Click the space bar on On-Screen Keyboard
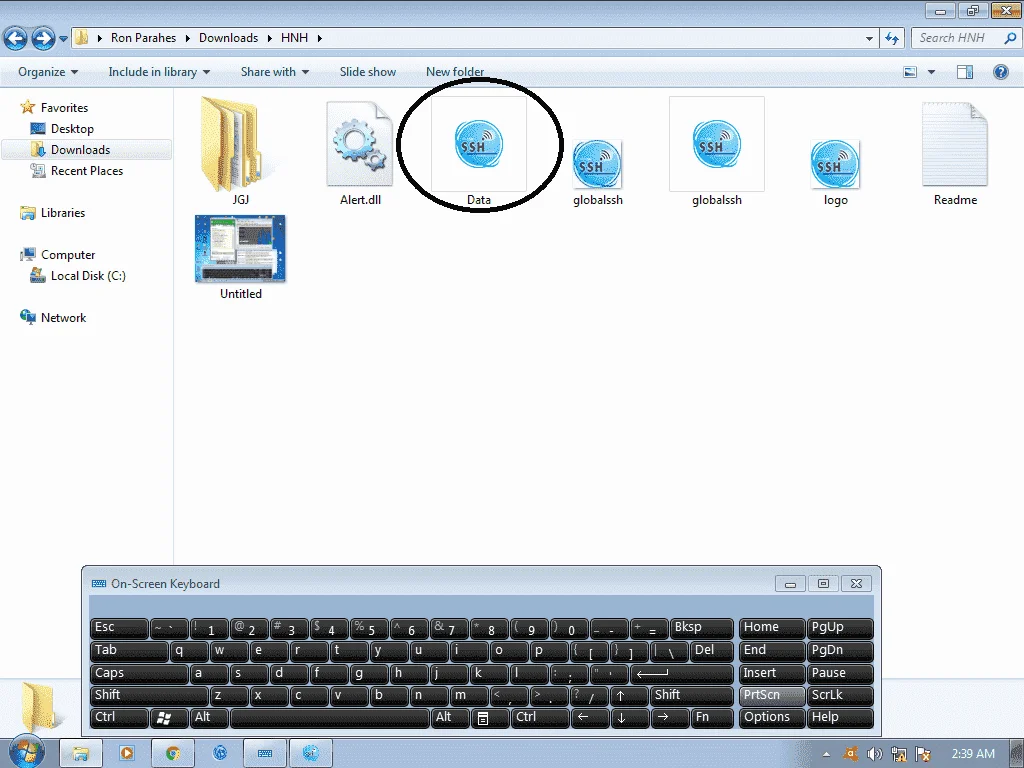This screenshot has width=1024, height=768. (330, 718)
